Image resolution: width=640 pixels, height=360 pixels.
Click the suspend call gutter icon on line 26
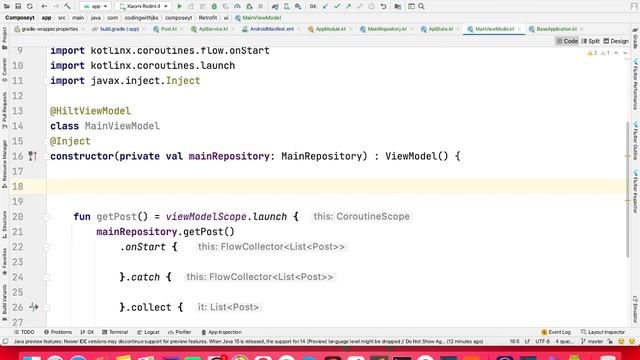coord(33,307)
